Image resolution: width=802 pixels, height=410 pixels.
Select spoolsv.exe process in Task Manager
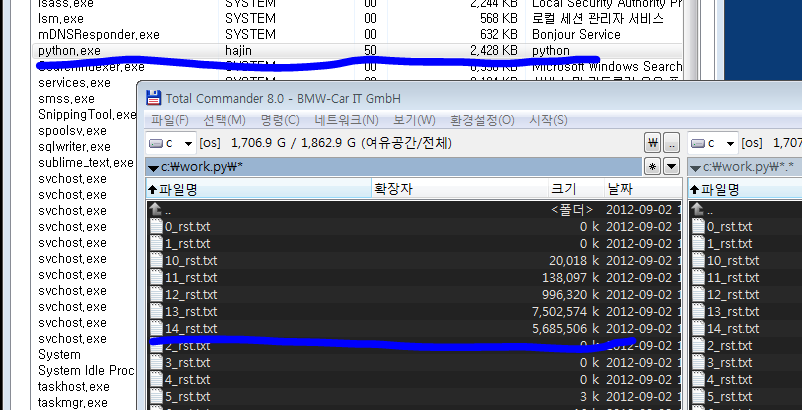click(72, 130)
